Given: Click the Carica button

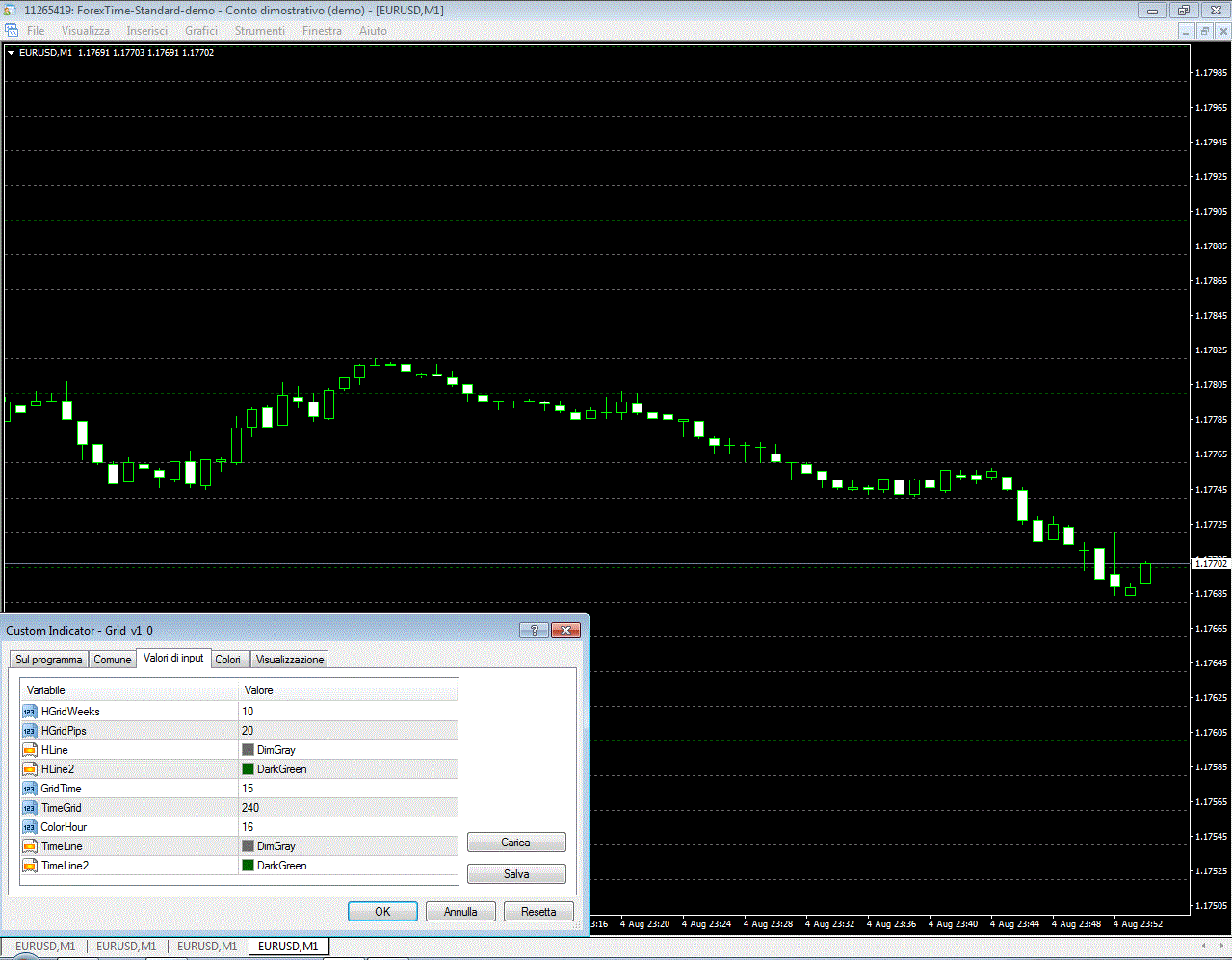Looking at the screenshot, I should point(516,843).
